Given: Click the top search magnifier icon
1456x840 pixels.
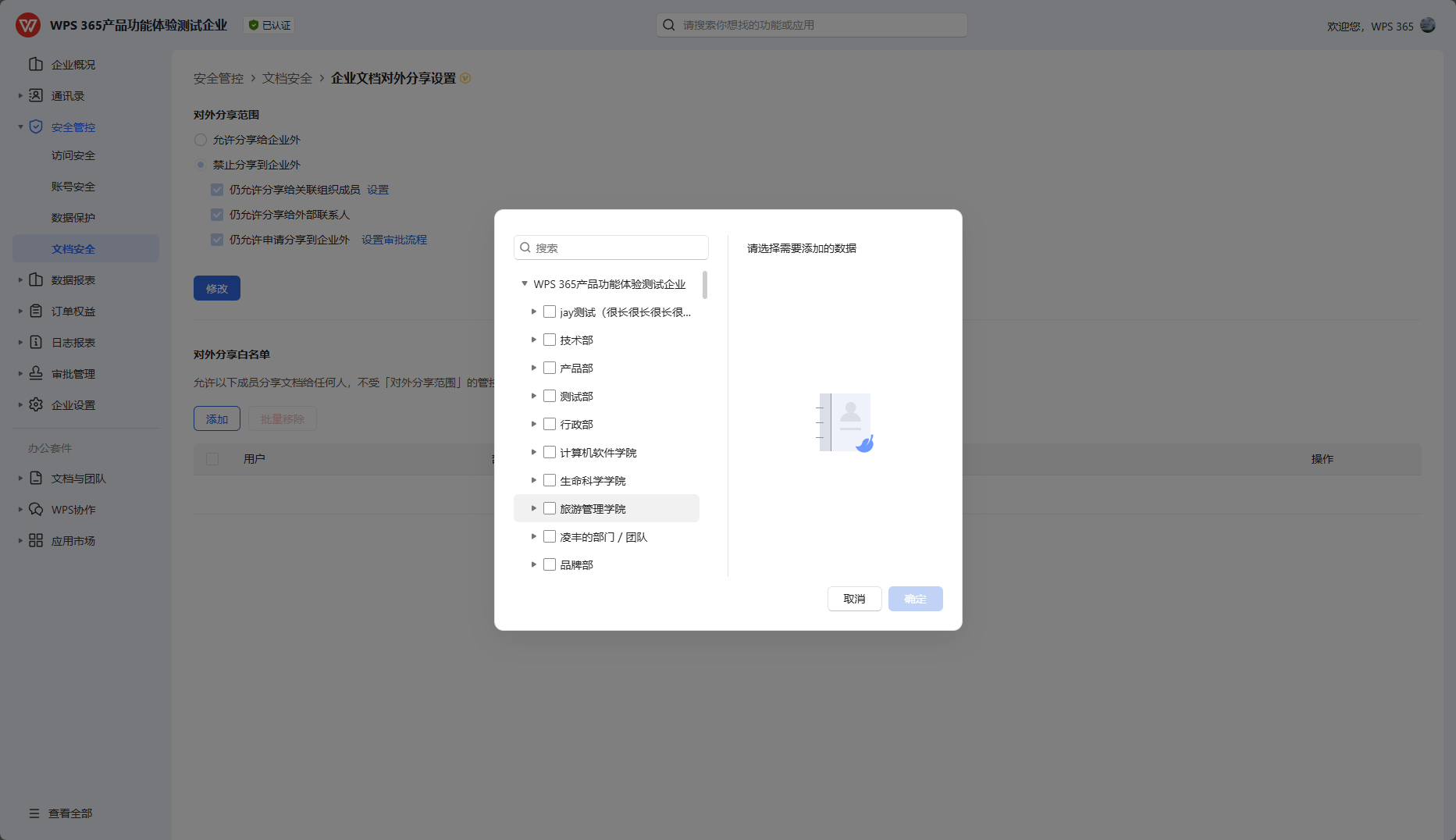Looking at the screenshot, I should click(x=669, y=25).
